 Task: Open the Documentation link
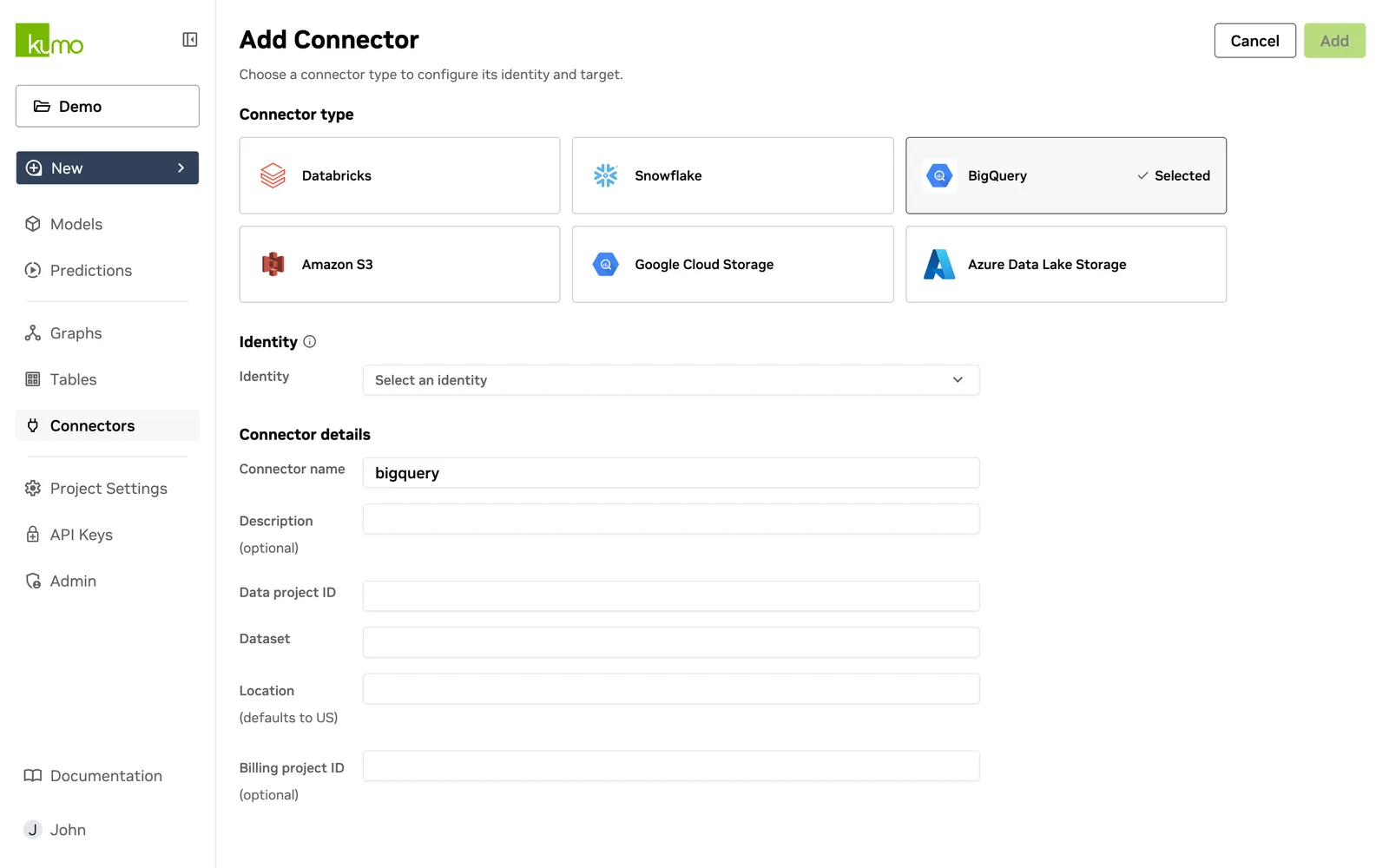108,776
